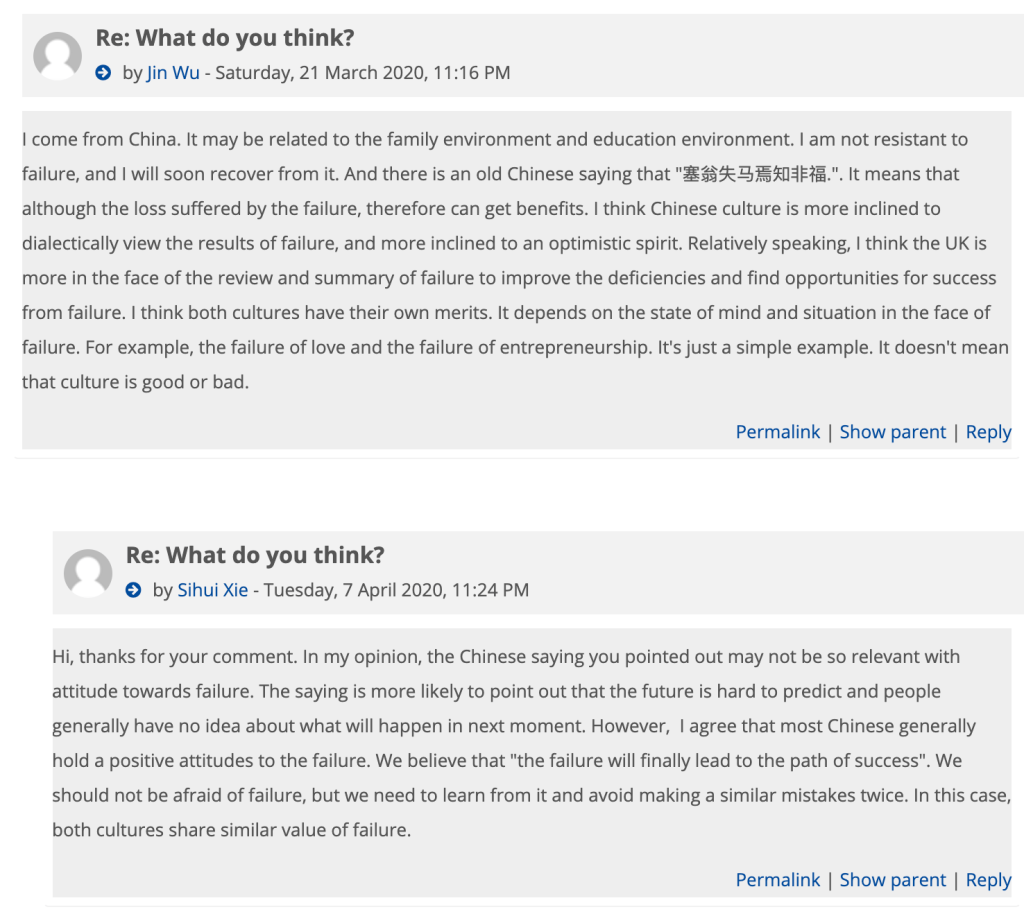Reply to Jin Wu's post

tap(988, 432)
